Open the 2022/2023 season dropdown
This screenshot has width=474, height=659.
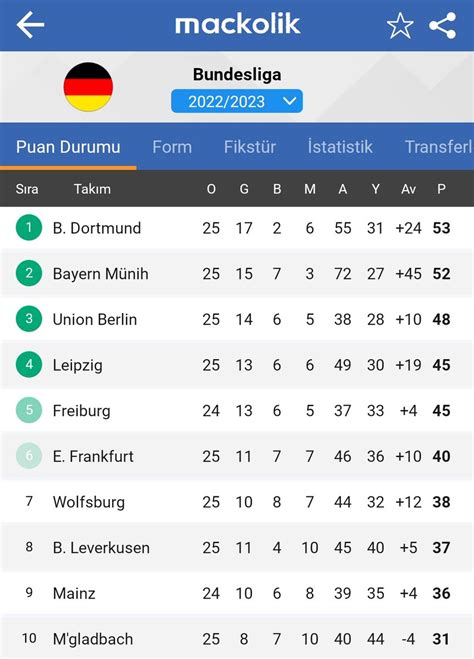click(x=237, y=101)
